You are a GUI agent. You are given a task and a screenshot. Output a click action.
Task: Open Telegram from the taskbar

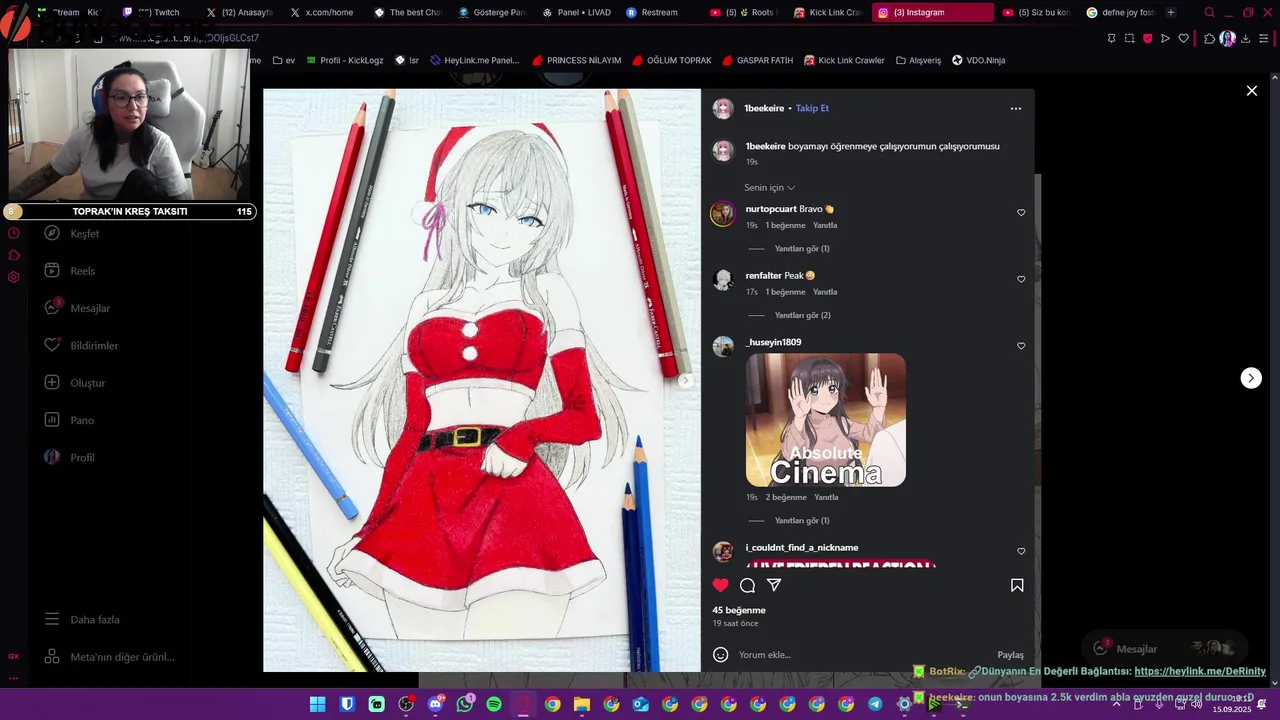click(875, 704)
